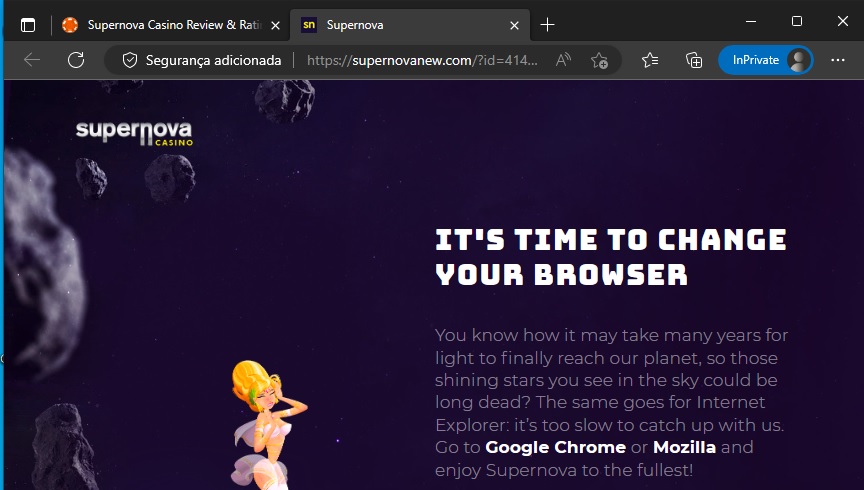Open the Favorites list
This screenshot has height=490, width=864.
650,60
